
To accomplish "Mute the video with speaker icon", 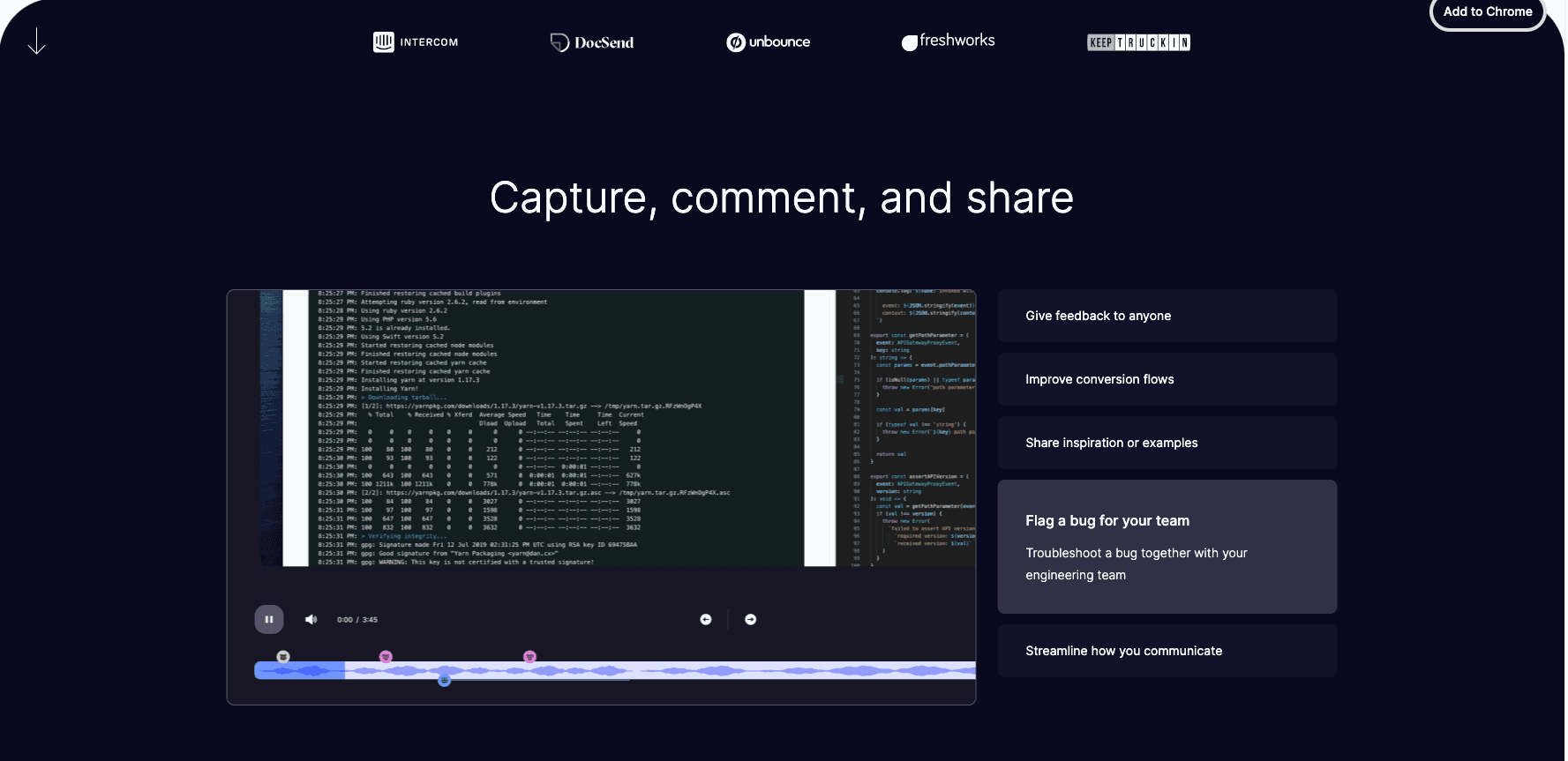I will (x=311, y=620).
